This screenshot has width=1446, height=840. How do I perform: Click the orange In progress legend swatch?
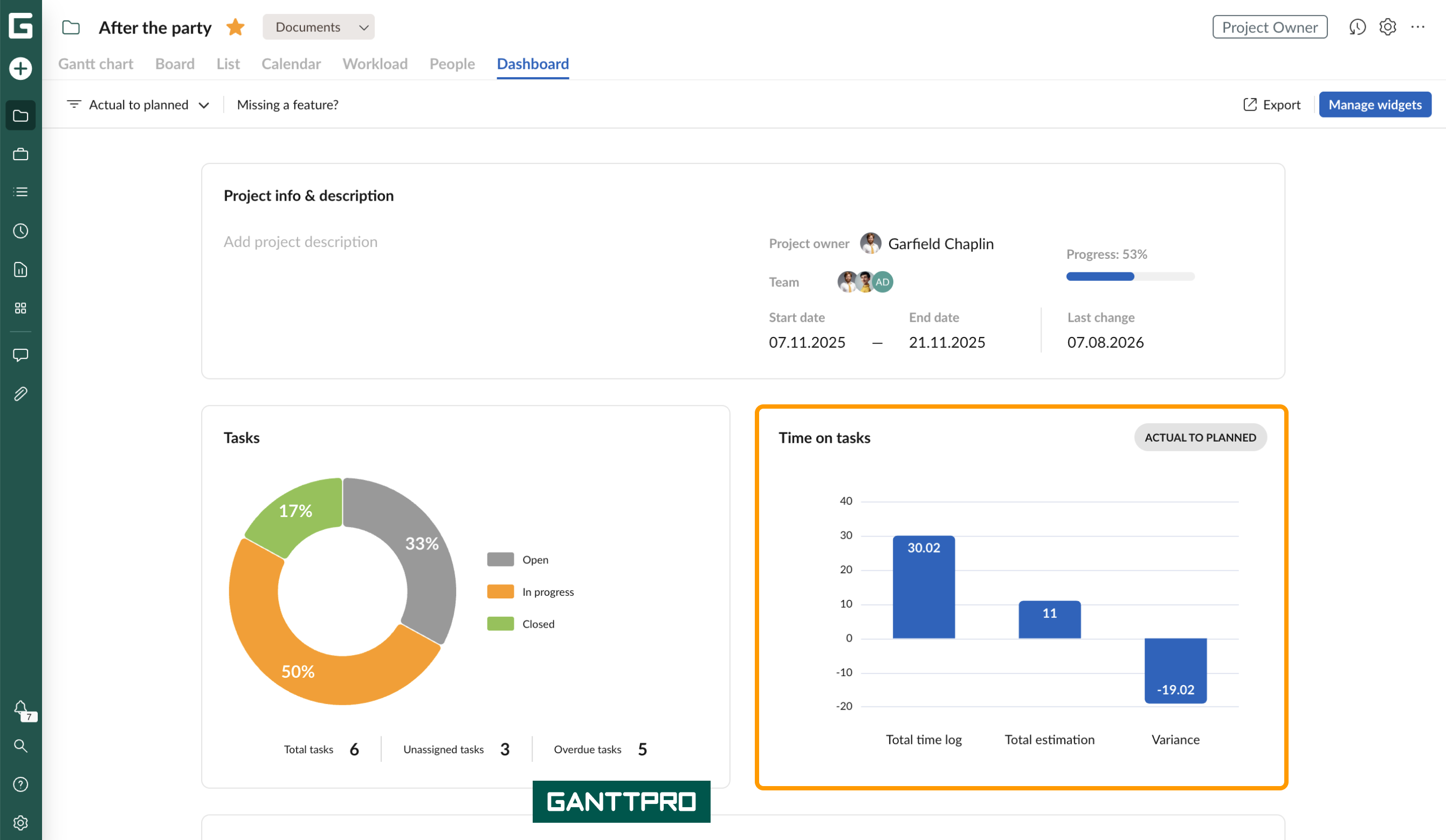click(x=500, y=591)
